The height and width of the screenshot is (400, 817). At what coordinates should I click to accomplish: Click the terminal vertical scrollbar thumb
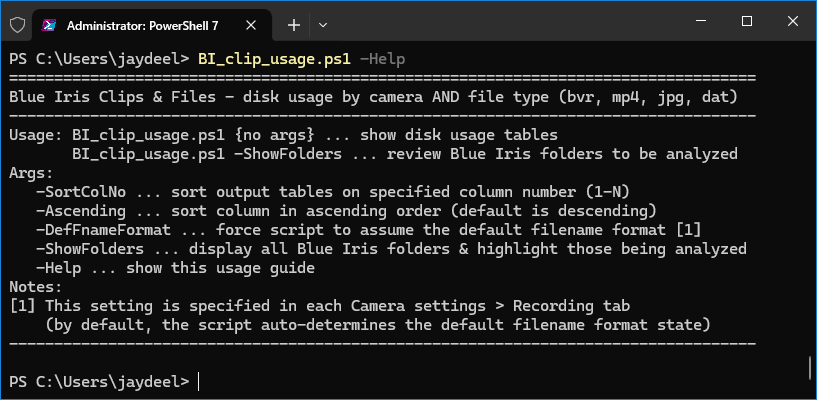click(x=809, y=368)
